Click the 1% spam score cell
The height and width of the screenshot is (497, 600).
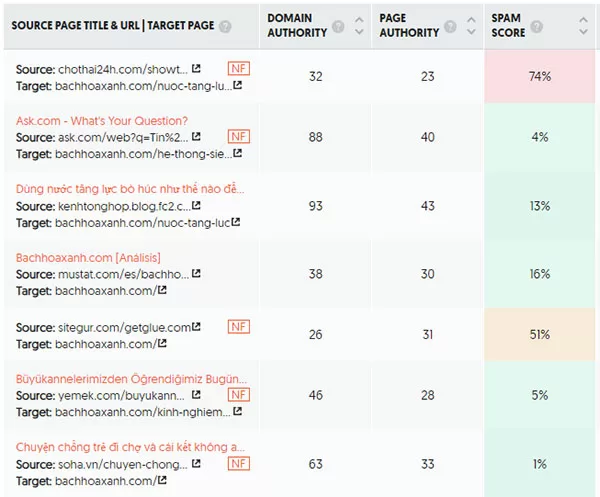540,464
